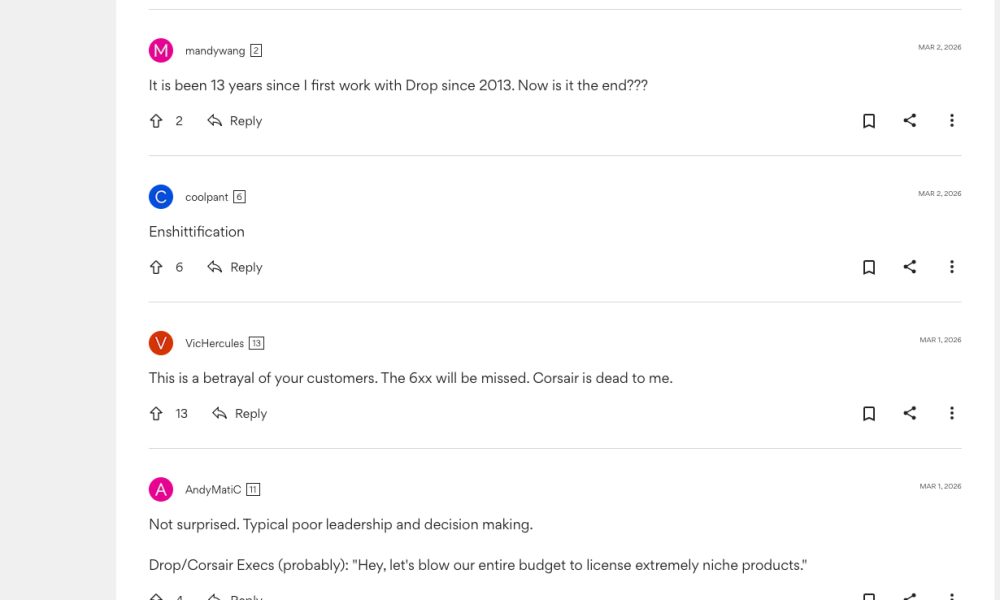
Task: Open more options on mandywang's comment
Action: pos(951,121)
